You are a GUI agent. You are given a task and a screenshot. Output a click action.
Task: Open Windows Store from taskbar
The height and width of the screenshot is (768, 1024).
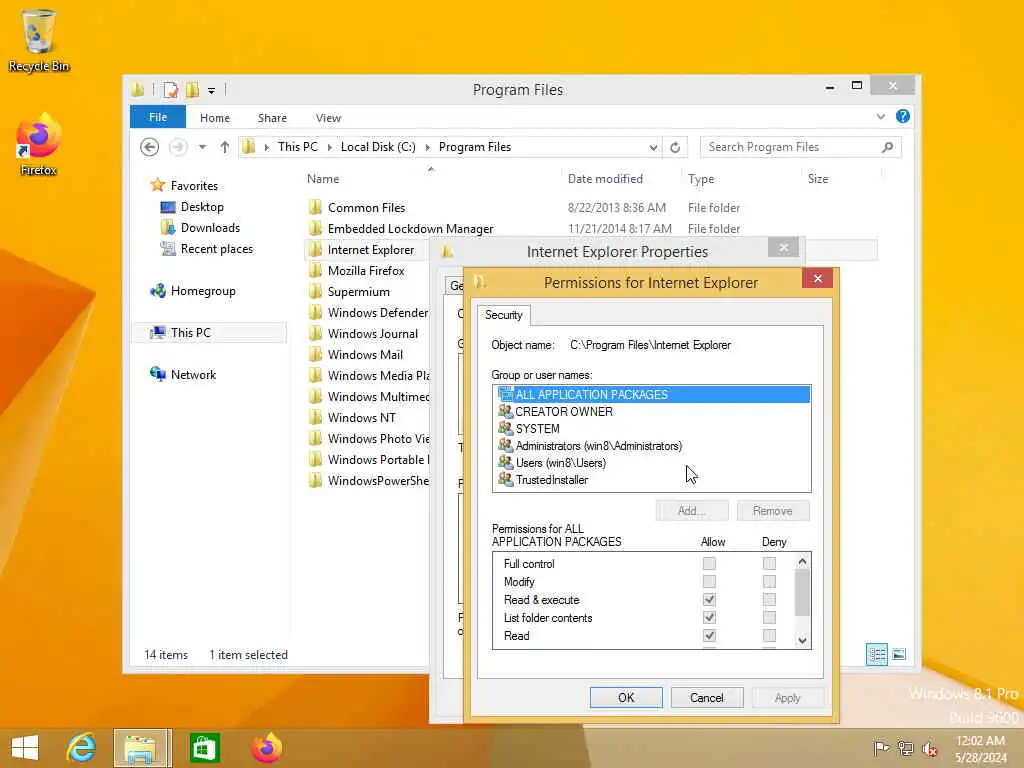tap(204, 748)
